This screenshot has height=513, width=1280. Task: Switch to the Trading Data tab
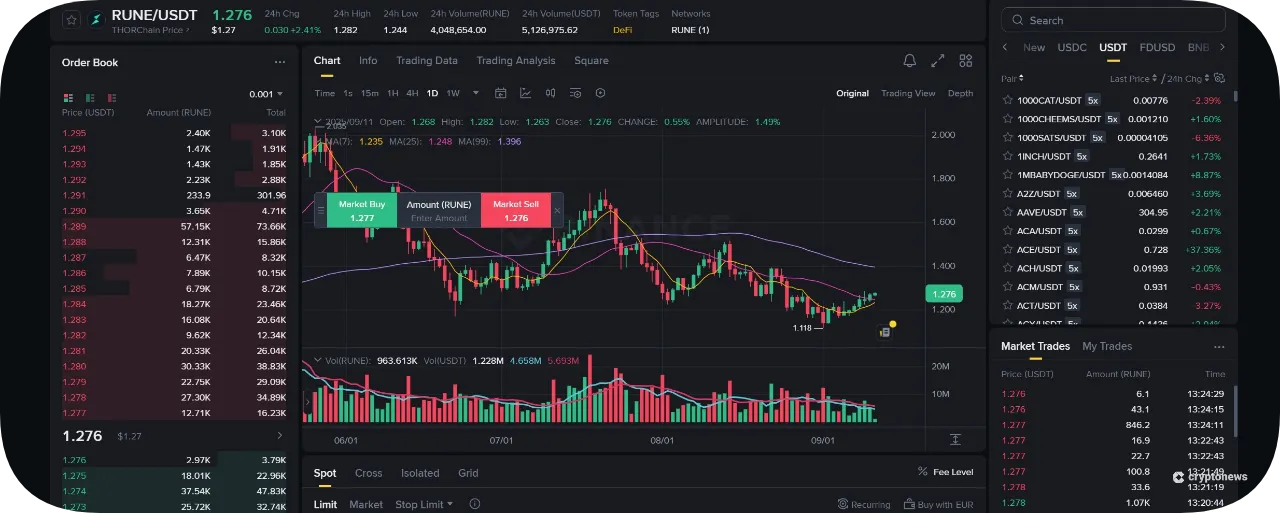pyautogui.click(x=426, y=61)
